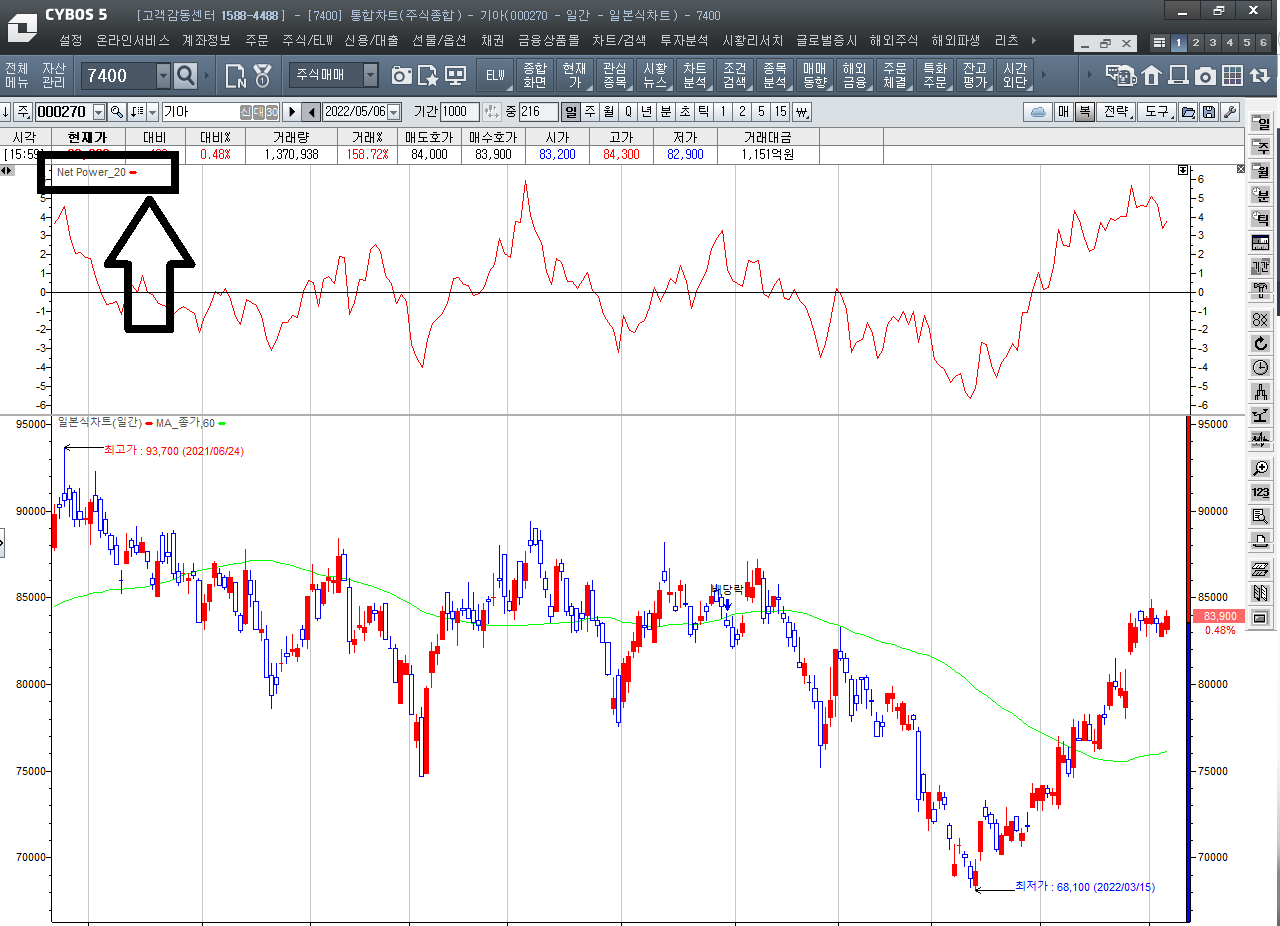Click the refresh arrow icon in right sidebar

coord(1260,343)
